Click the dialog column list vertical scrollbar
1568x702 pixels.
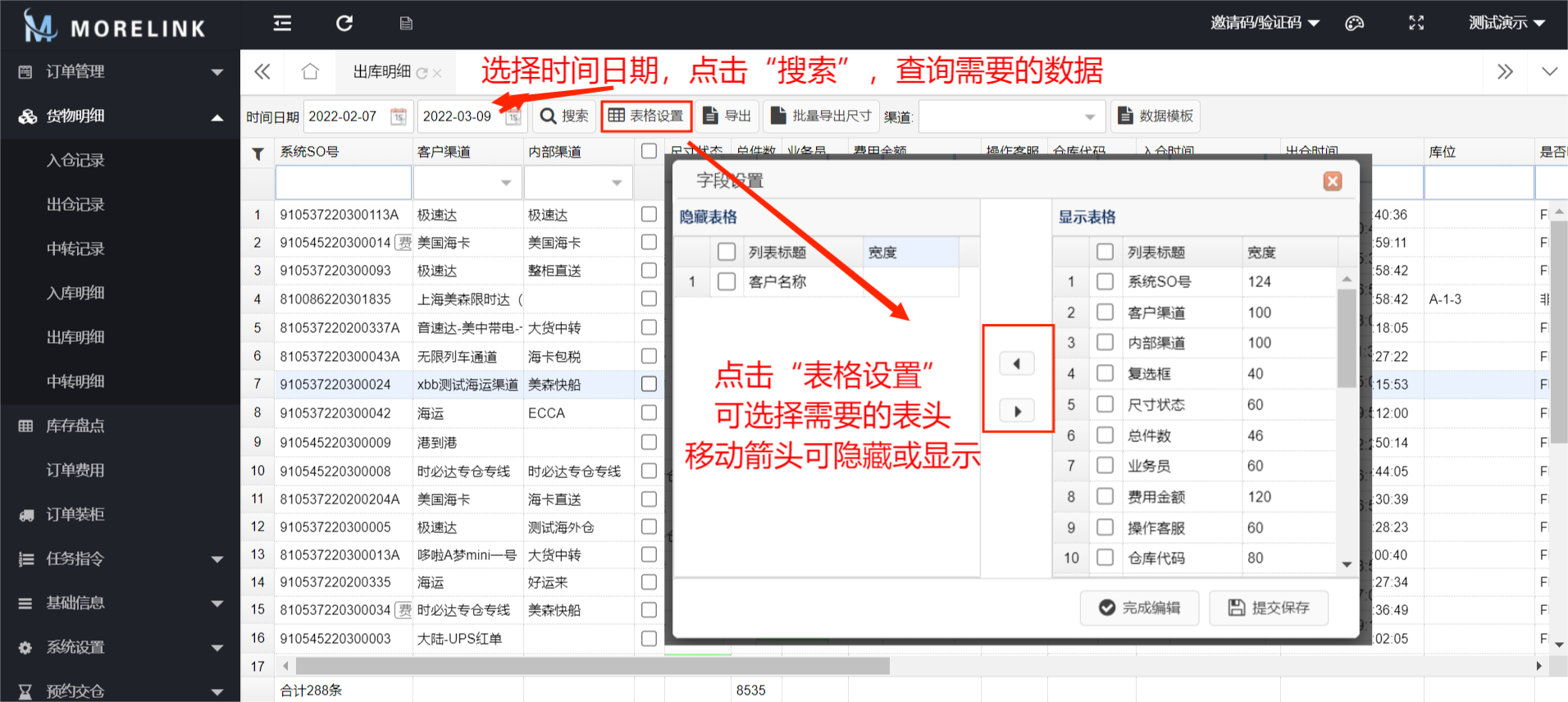click(1347, 337)
